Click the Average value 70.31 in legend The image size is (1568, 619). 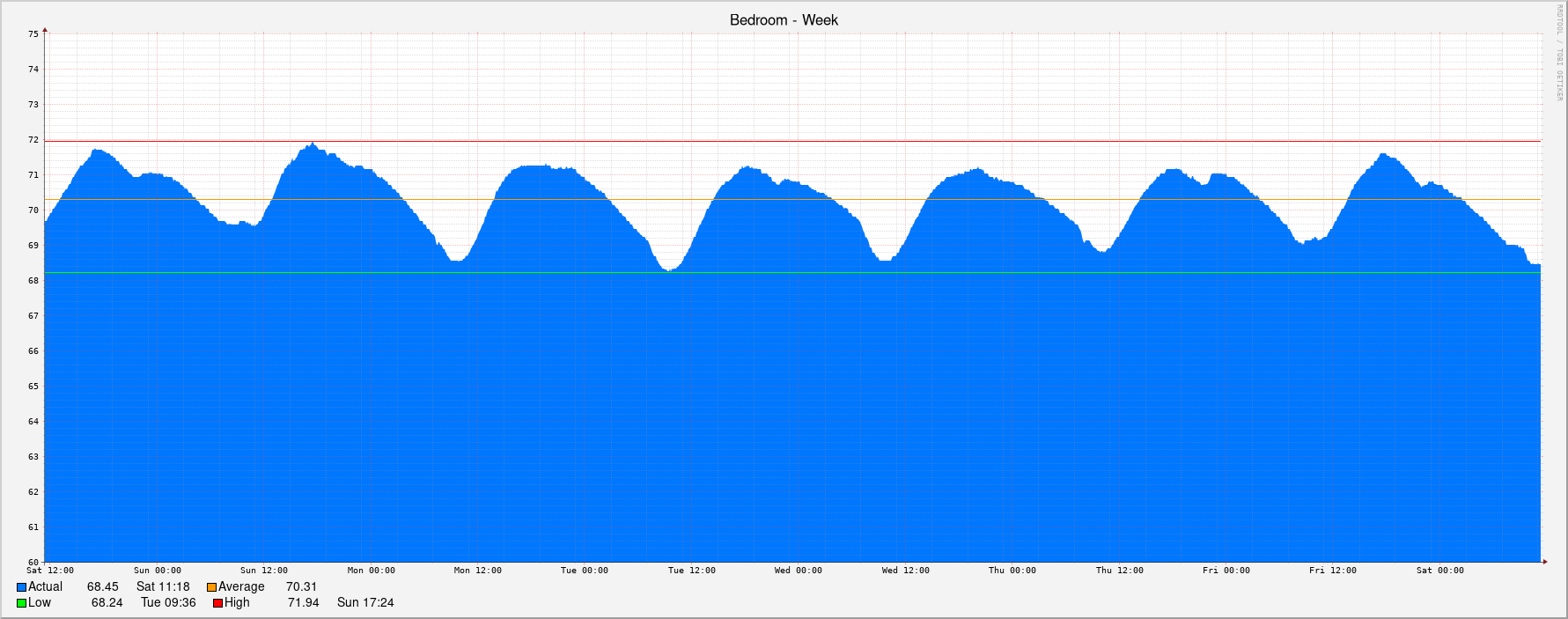point(301,586)
